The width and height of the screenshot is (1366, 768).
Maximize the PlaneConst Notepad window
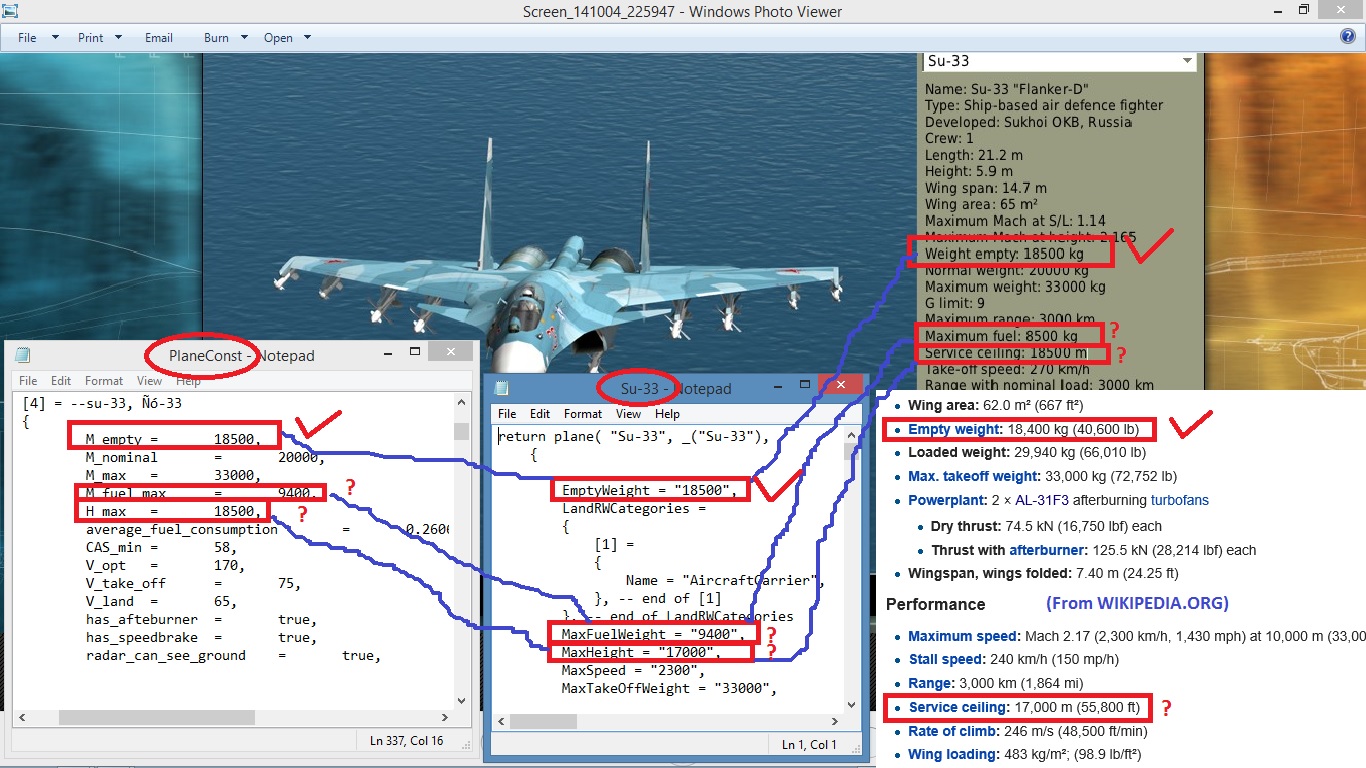point(415,352)
